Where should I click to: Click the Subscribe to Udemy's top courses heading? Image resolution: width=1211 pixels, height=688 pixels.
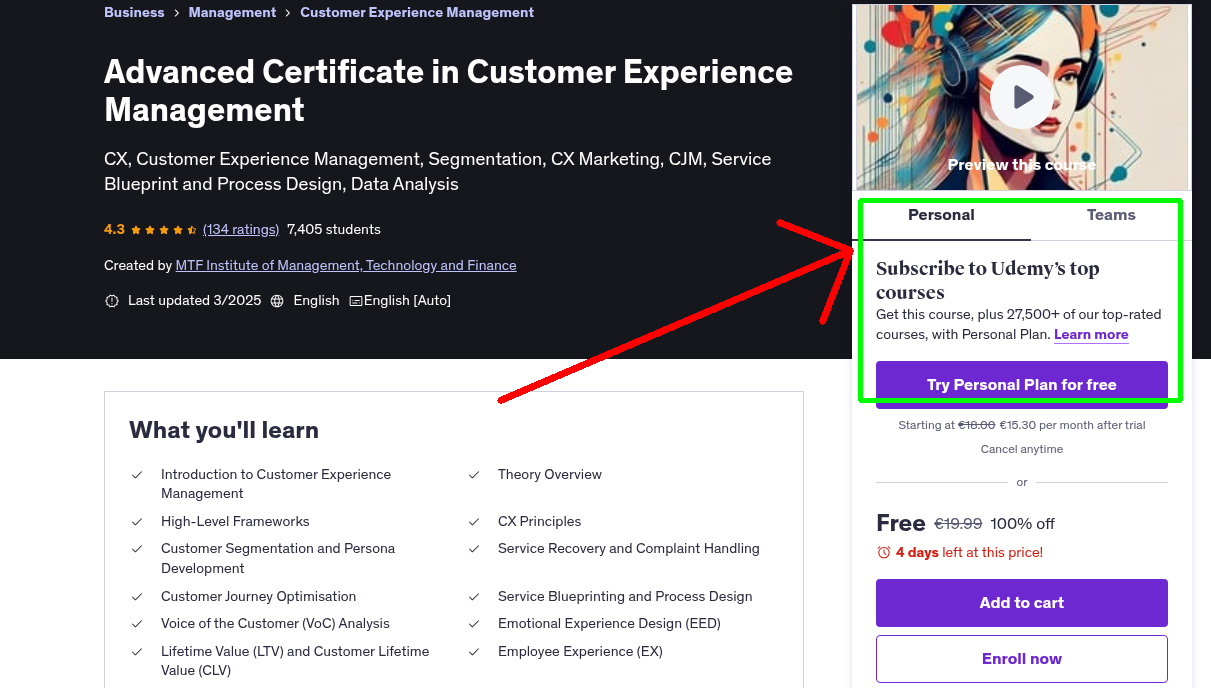coord(988,280)
